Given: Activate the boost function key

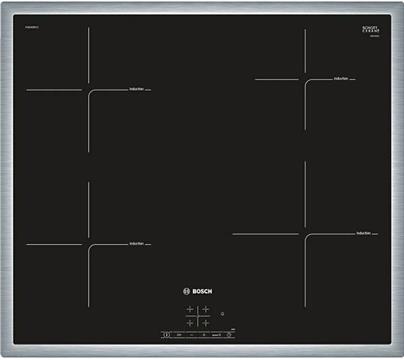Looking at the screenshot, I should (217, 335).
